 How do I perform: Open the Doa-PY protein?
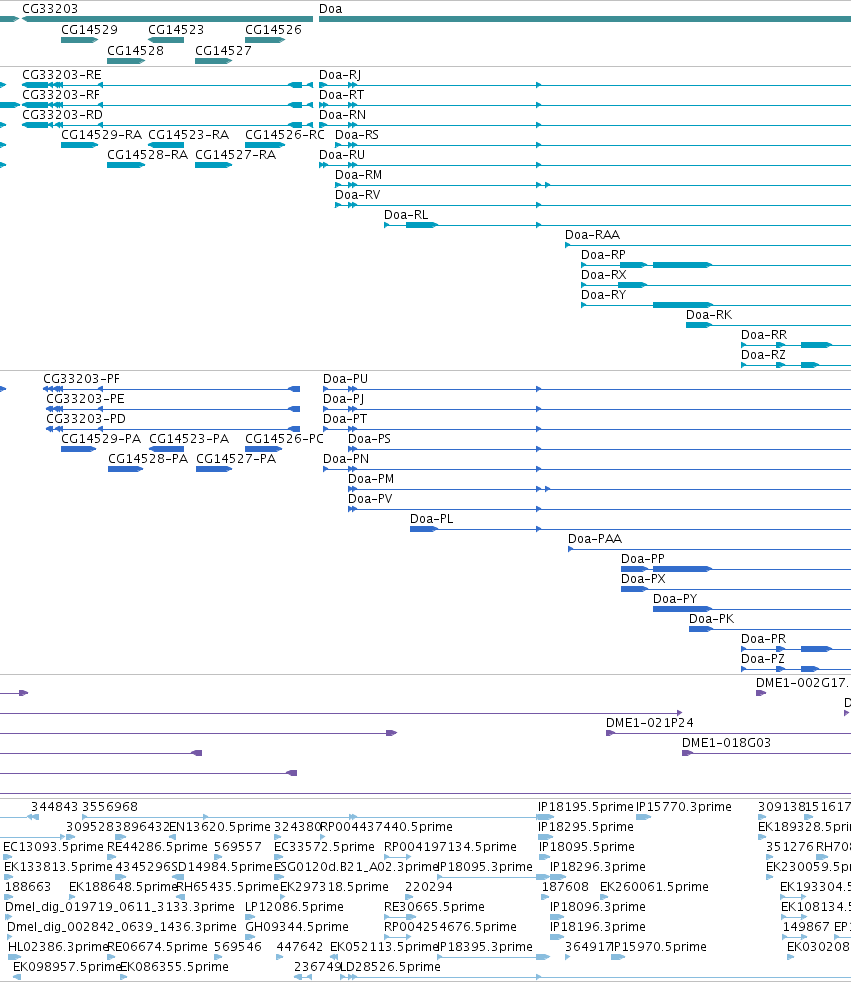tap(675, 599)
